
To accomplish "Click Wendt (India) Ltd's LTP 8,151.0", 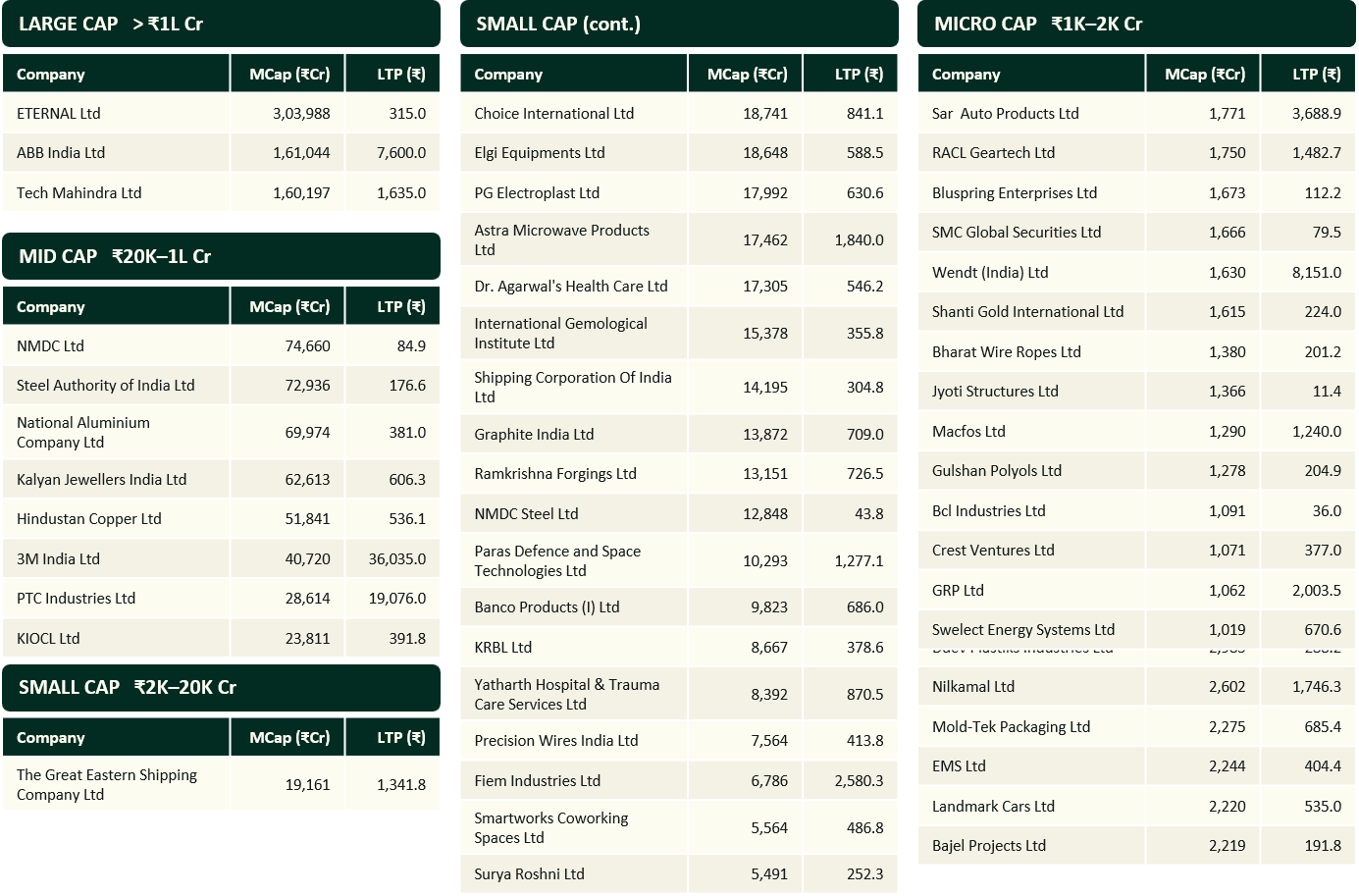I will [x=1317, y=273].
